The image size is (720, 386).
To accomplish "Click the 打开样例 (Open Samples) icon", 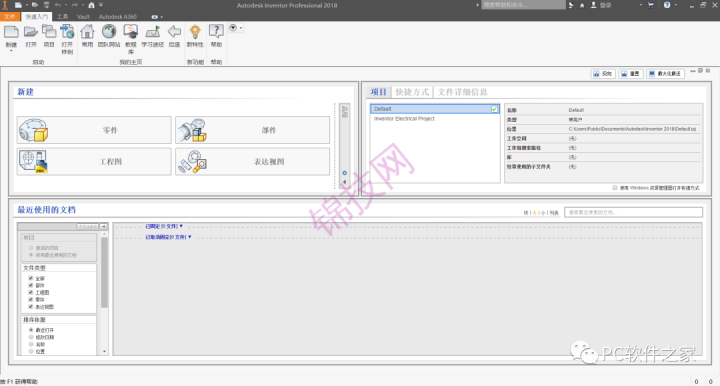I will 67,32.
